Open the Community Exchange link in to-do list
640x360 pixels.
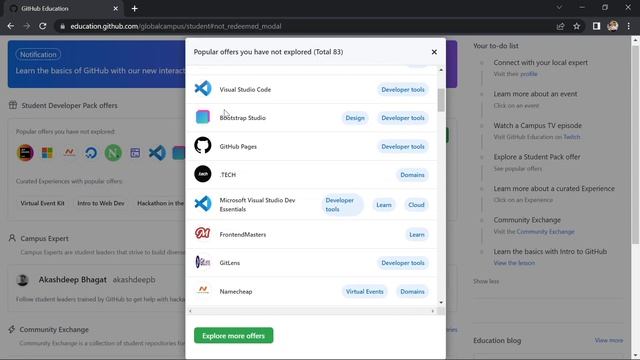pos(545,231)
